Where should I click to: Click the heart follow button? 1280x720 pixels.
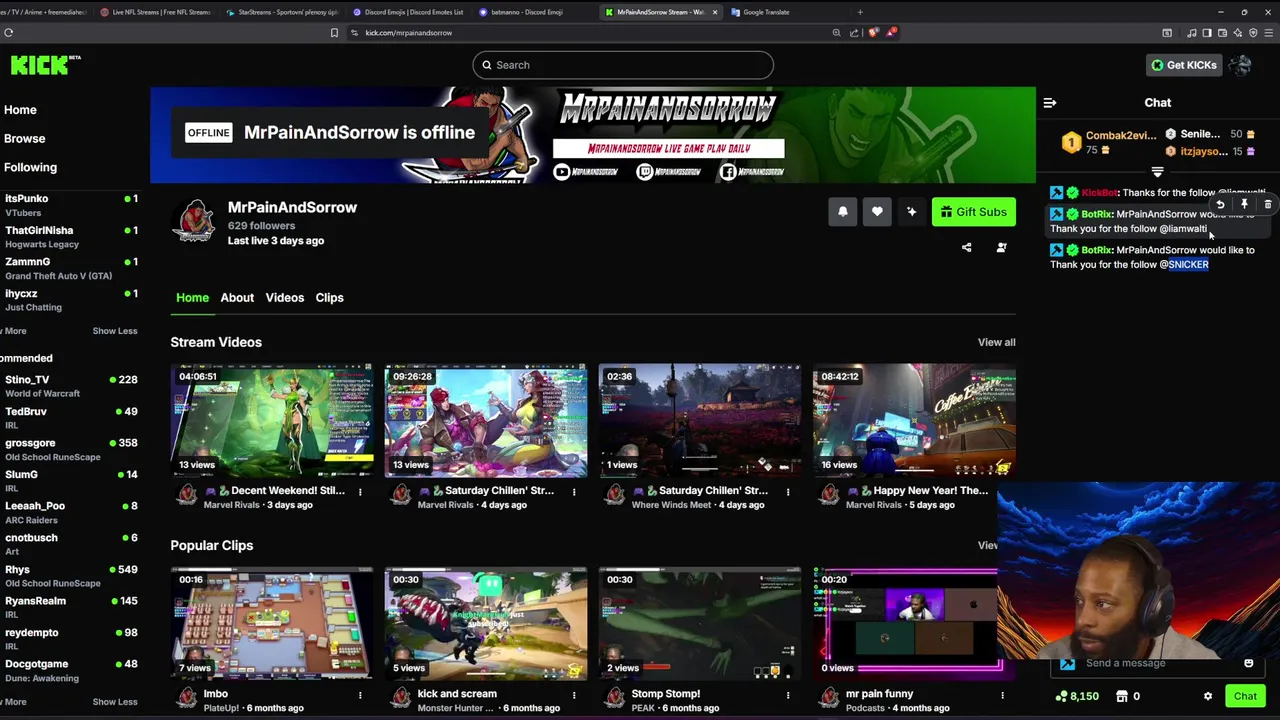(877, 212)
